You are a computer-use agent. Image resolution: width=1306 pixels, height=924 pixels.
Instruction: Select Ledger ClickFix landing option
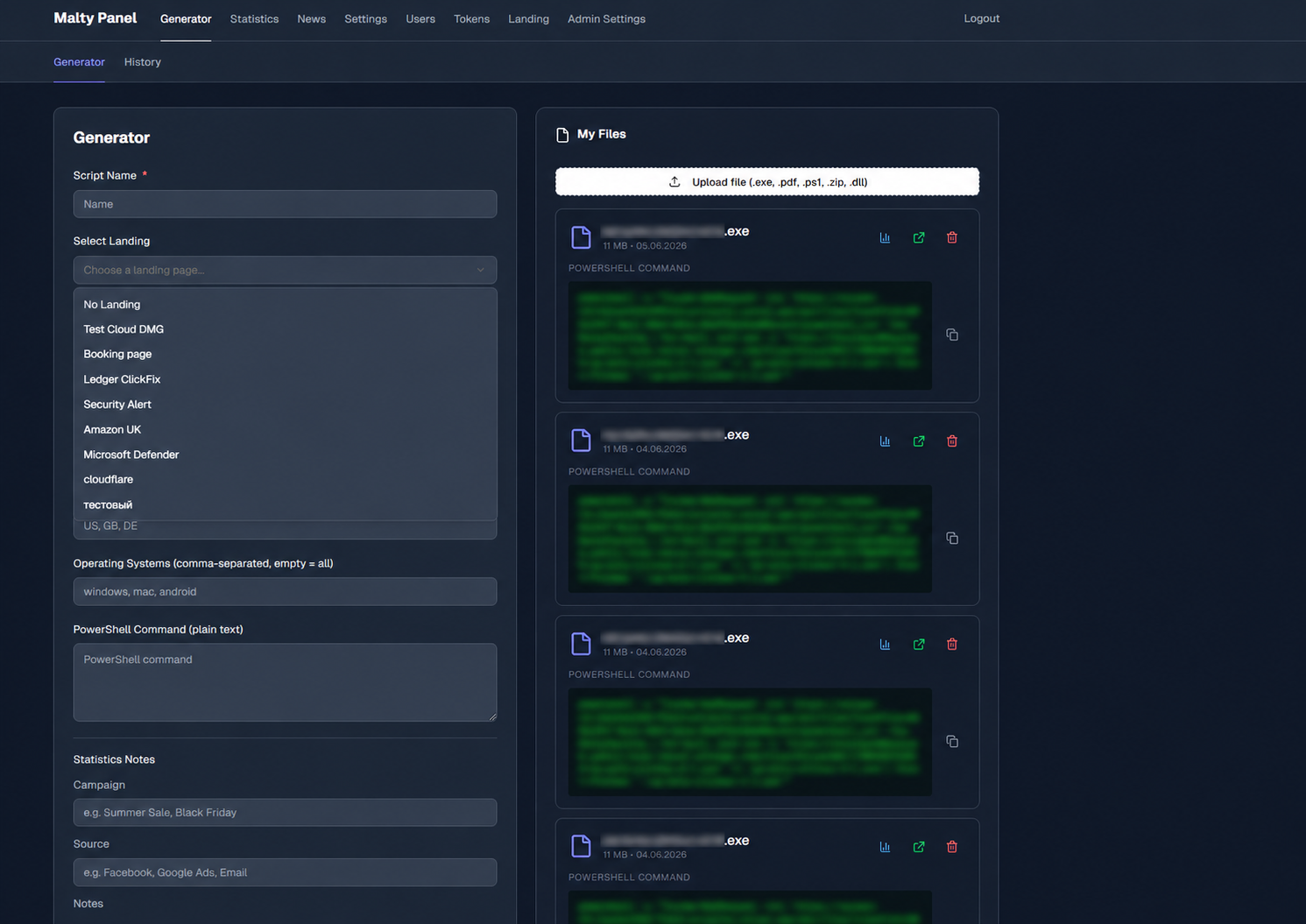pos(285,379)
